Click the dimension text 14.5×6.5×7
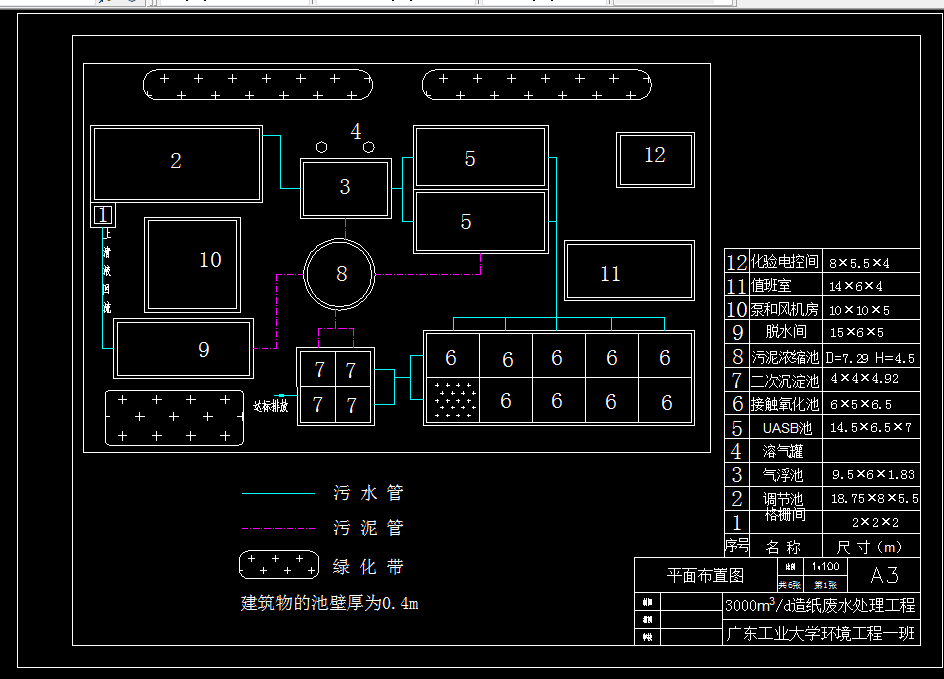 [x=872, y=427]
